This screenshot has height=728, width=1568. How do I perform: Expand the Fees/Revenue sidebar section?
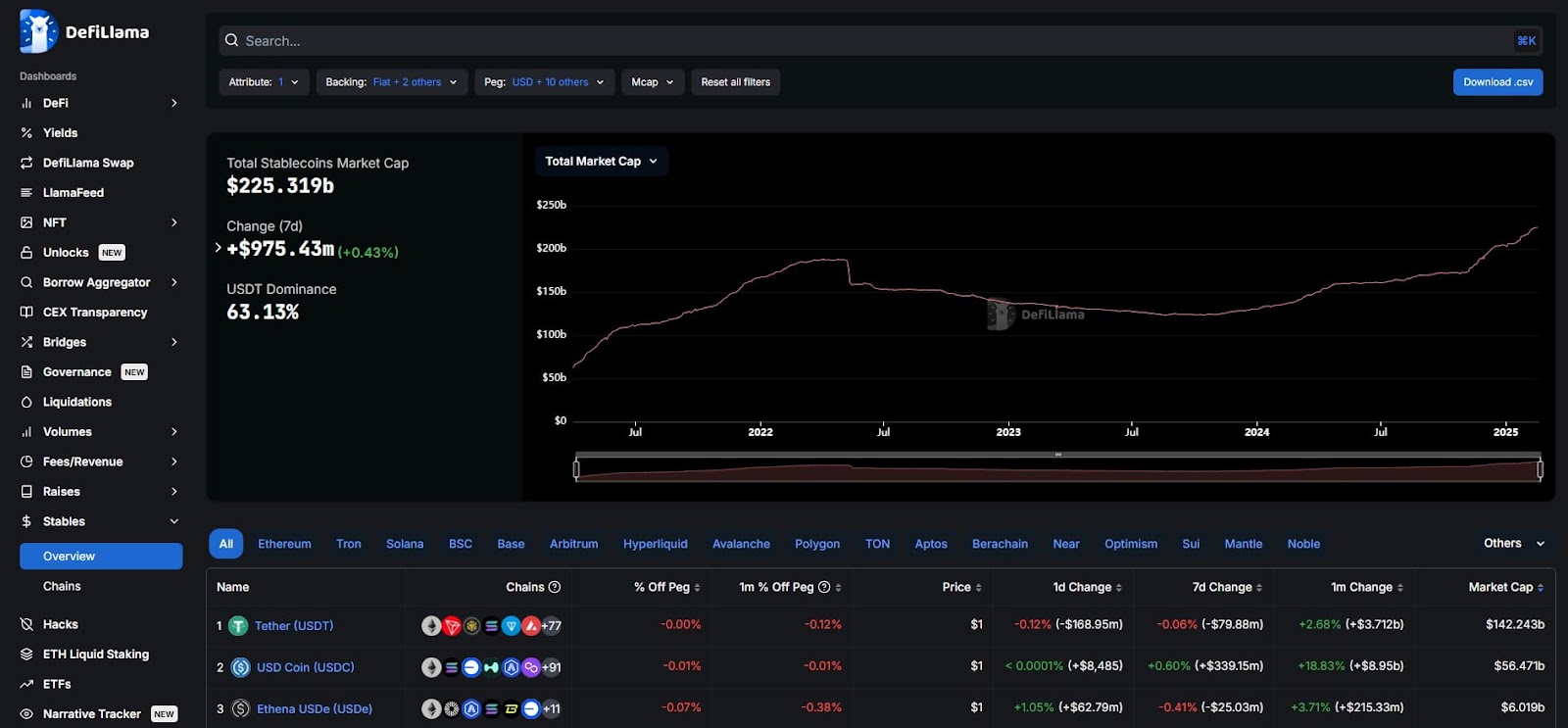click(x=174, y=461)
